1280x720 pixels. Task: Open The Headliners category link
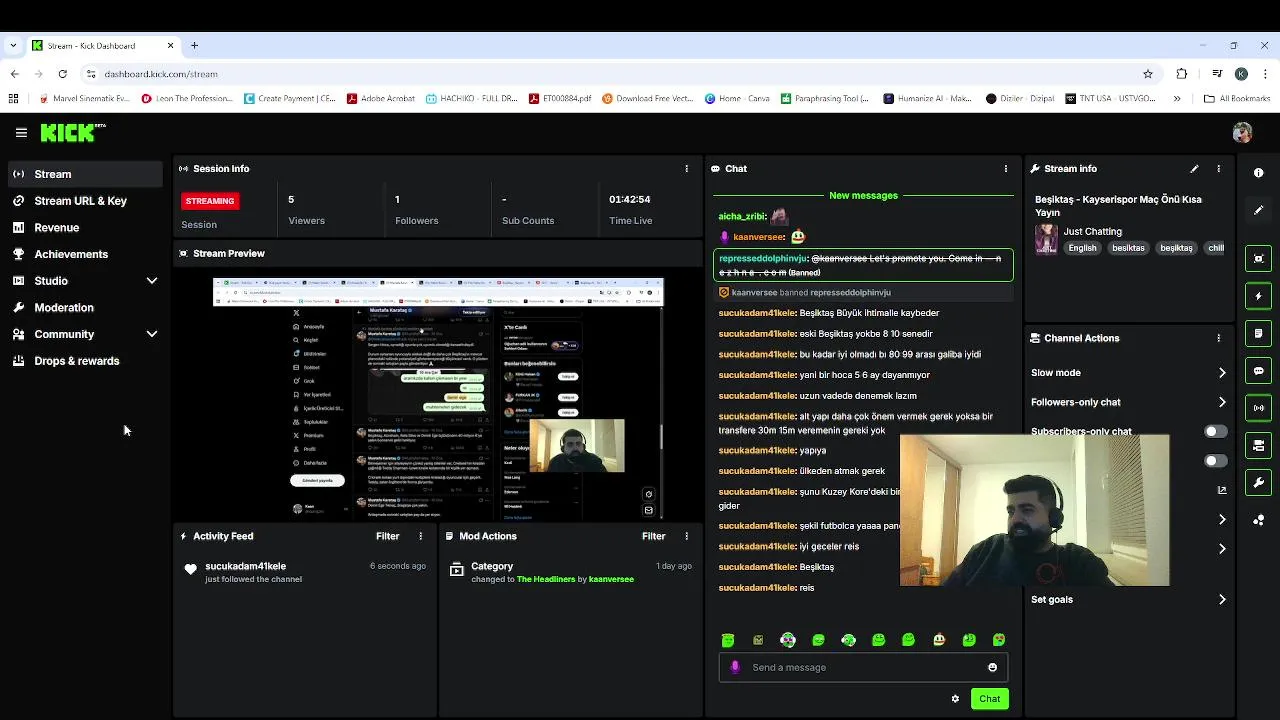pyautogui.click(x=545, y=579)
